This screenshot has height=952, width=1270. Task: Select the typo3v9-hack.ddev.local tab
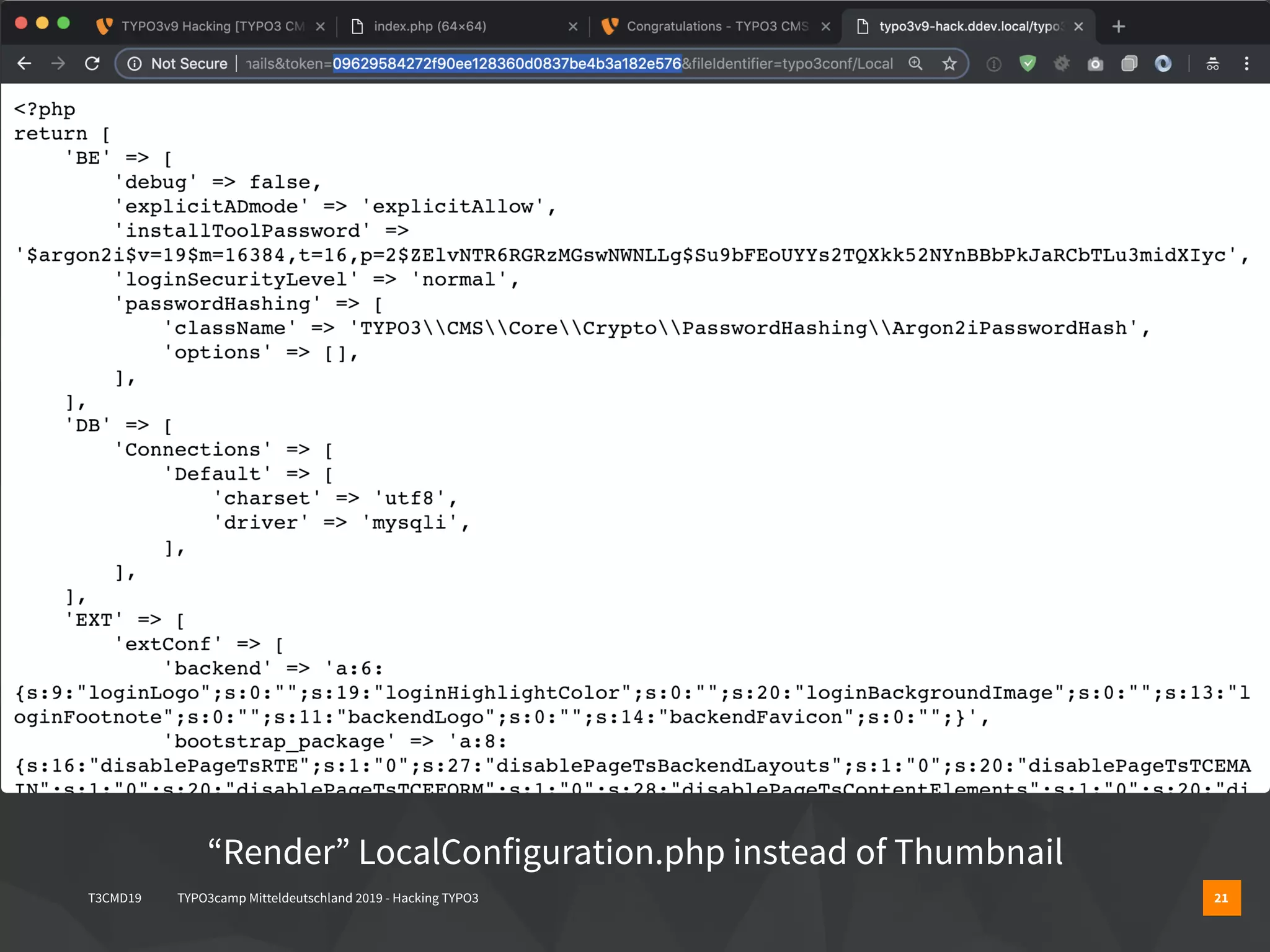click(x=967, y=26)
